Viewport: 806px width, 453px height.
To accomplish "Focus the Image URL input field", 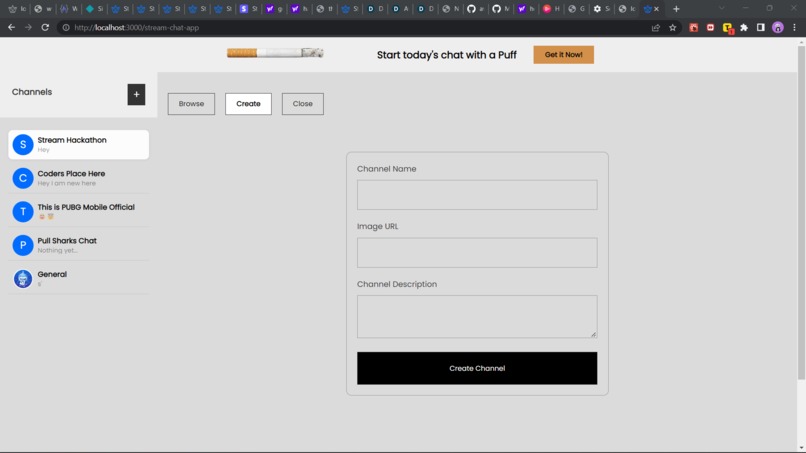I will coord(477,252).
